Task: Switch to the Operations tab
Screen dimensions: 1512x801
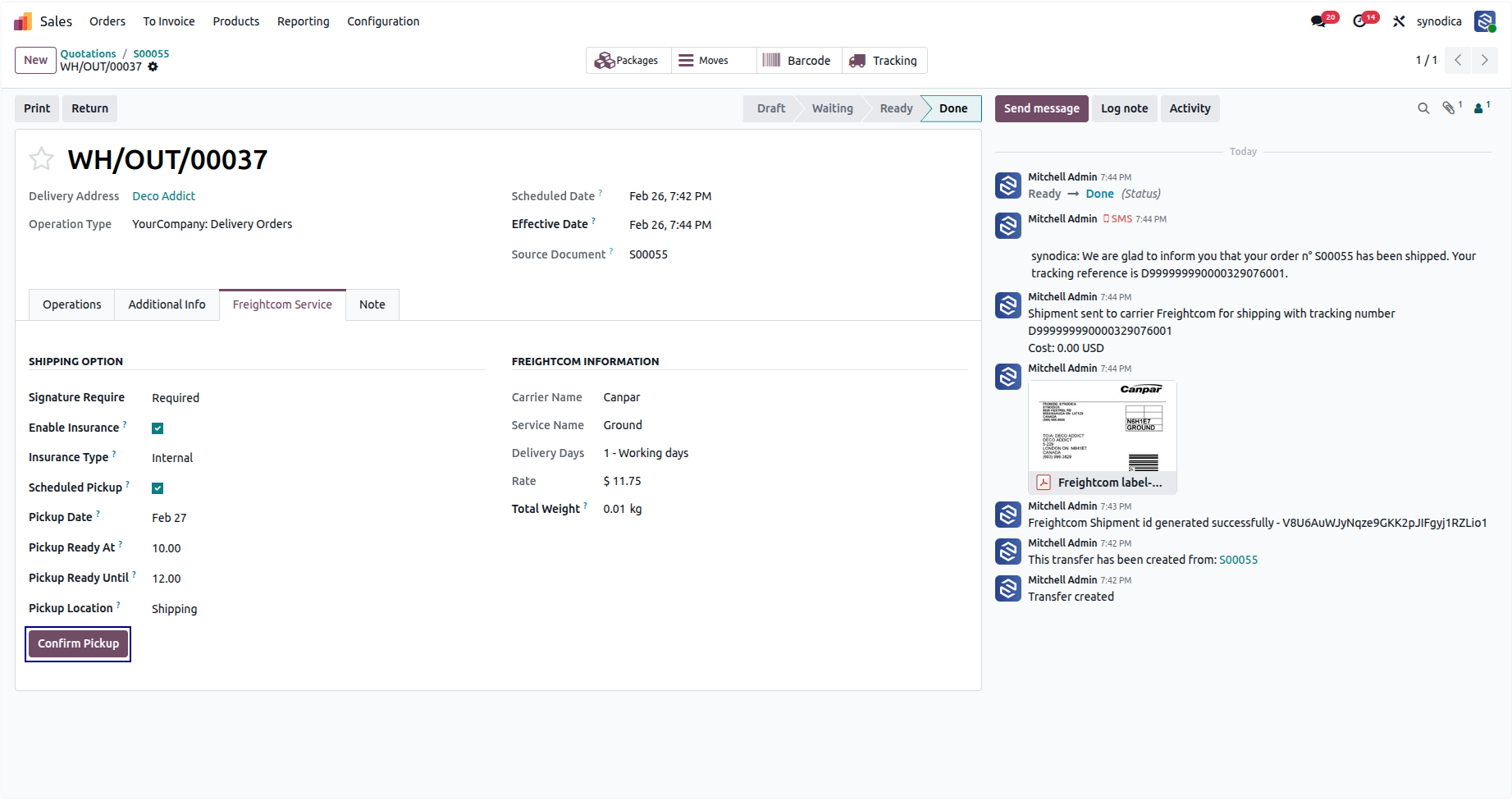Action: coord(72,304)
